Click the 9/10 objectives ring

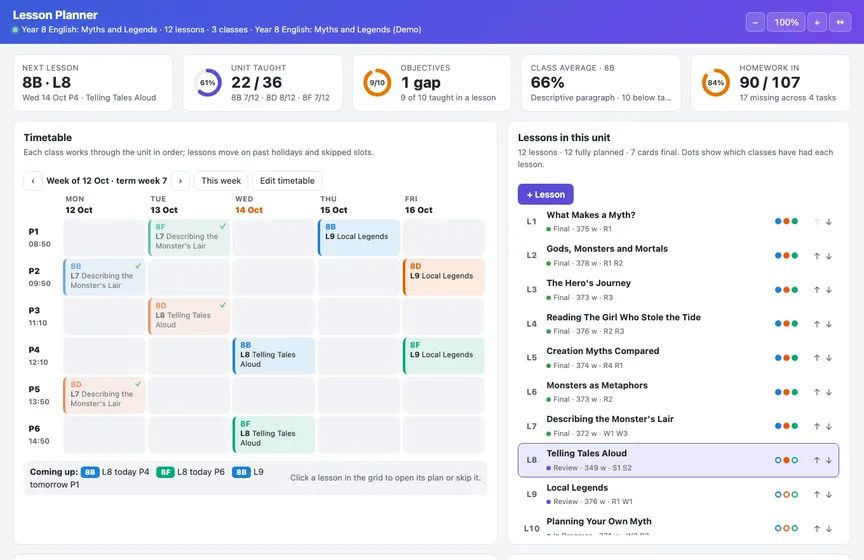(377, 83)
